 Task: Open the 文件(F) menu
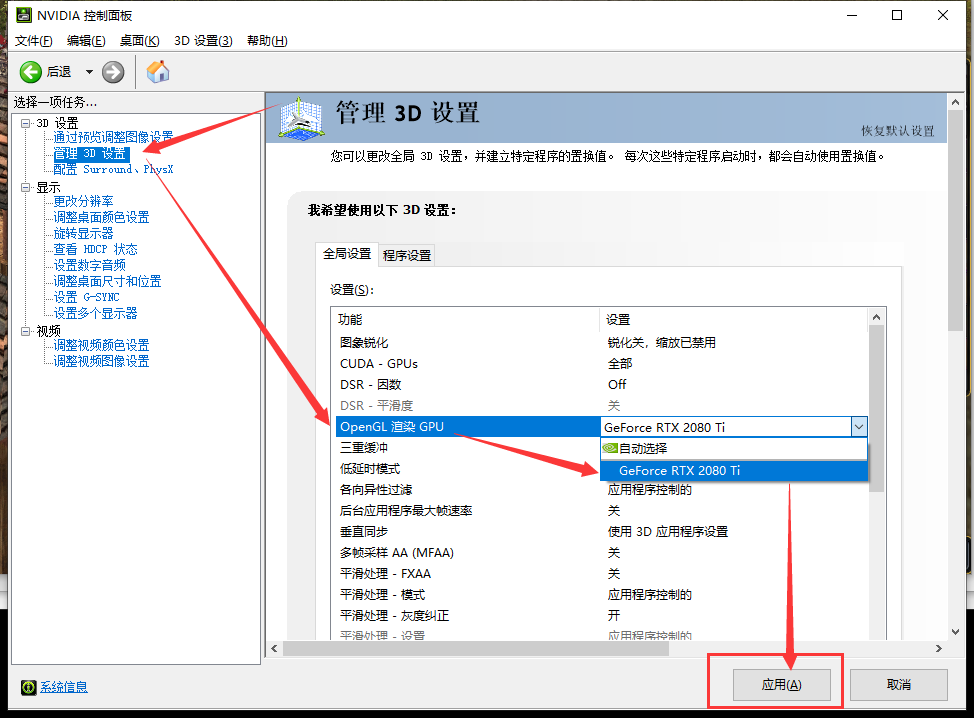pos(34,40)
